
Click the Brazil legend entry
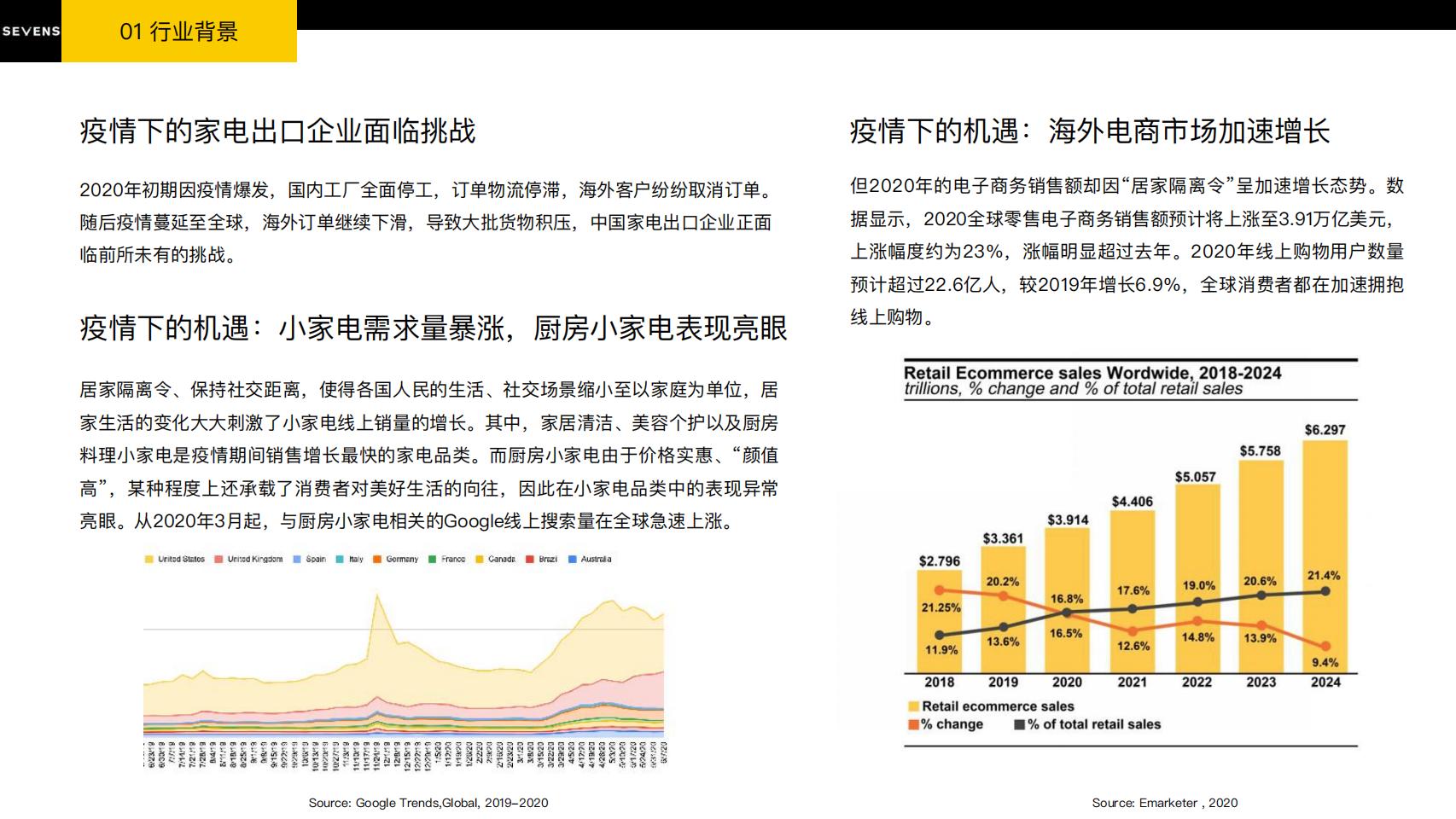(x=542, y=560)
